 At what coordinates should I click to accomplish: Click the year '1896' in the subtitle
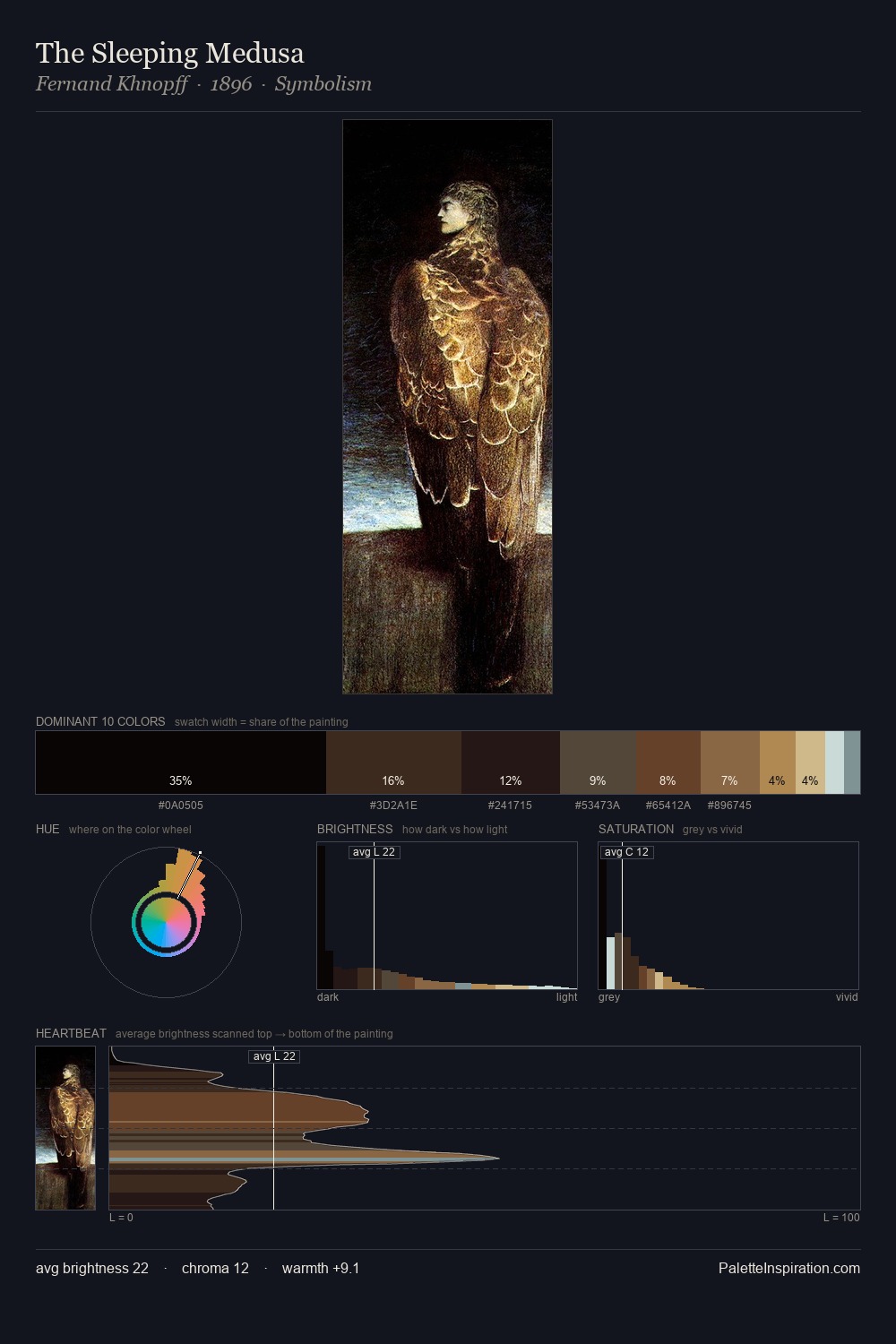click(231, 84)
